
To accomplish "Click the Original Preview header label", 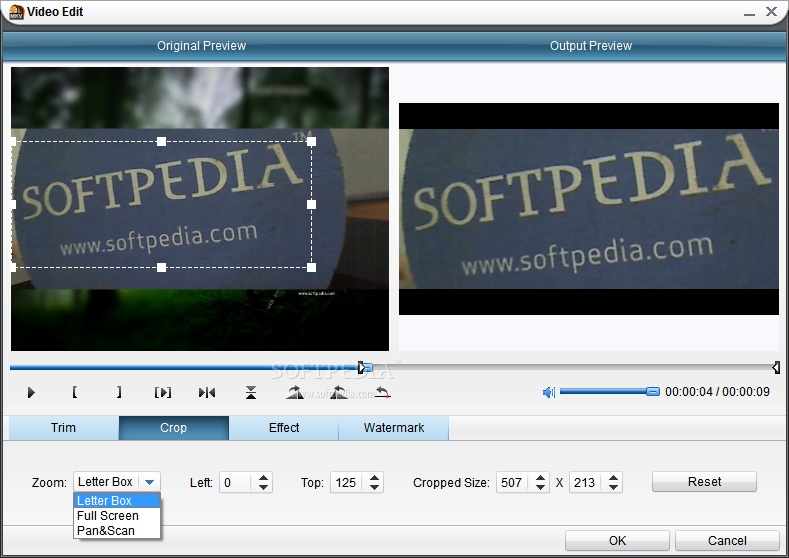I will coord(201,46).
